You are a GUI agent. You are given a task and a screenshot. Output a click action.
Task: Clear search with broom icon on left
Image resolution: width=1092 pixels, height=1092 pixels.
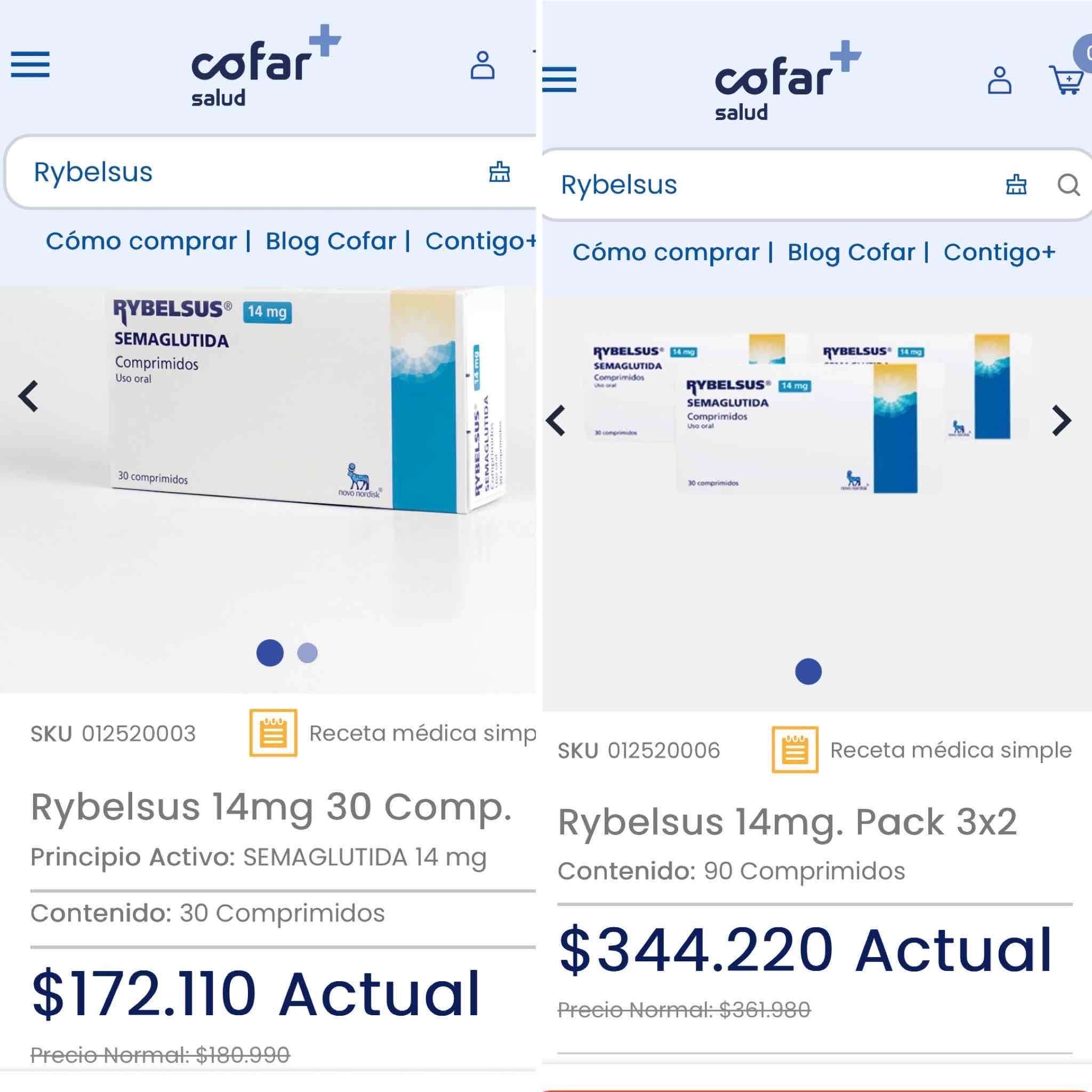coord(499,172)
